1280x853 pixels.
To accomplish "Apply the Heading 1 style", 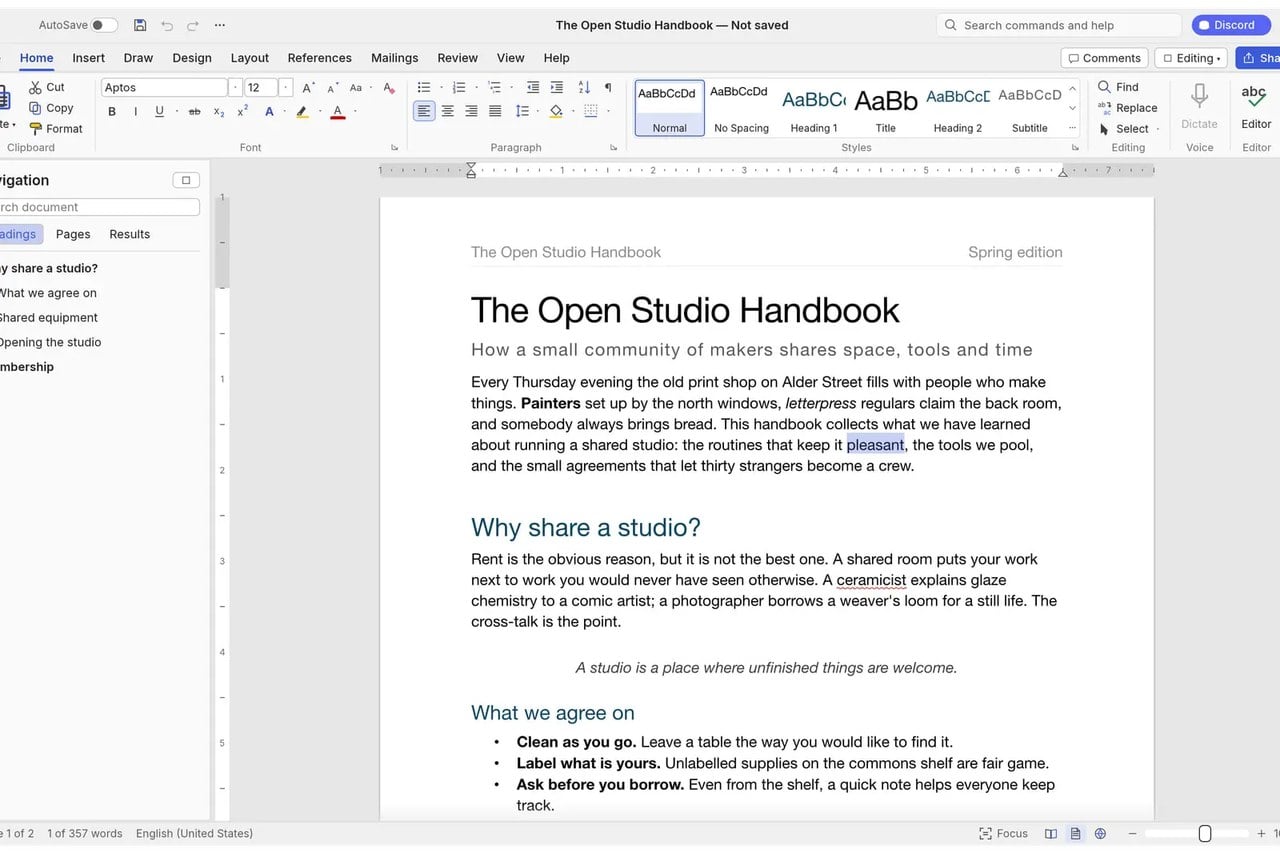I will pos(815,108).
